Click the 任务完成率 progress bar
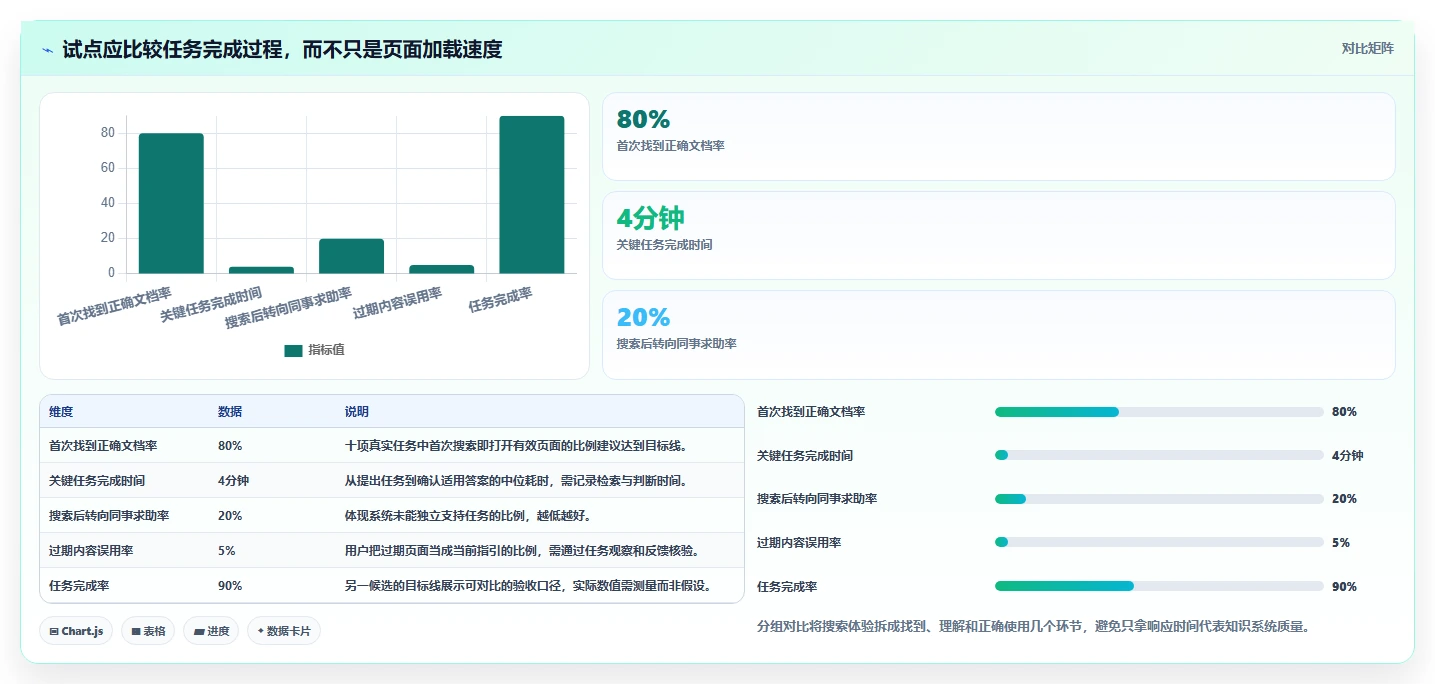1435x684 pixels. pyautogui.click(x=1159, y=586)
